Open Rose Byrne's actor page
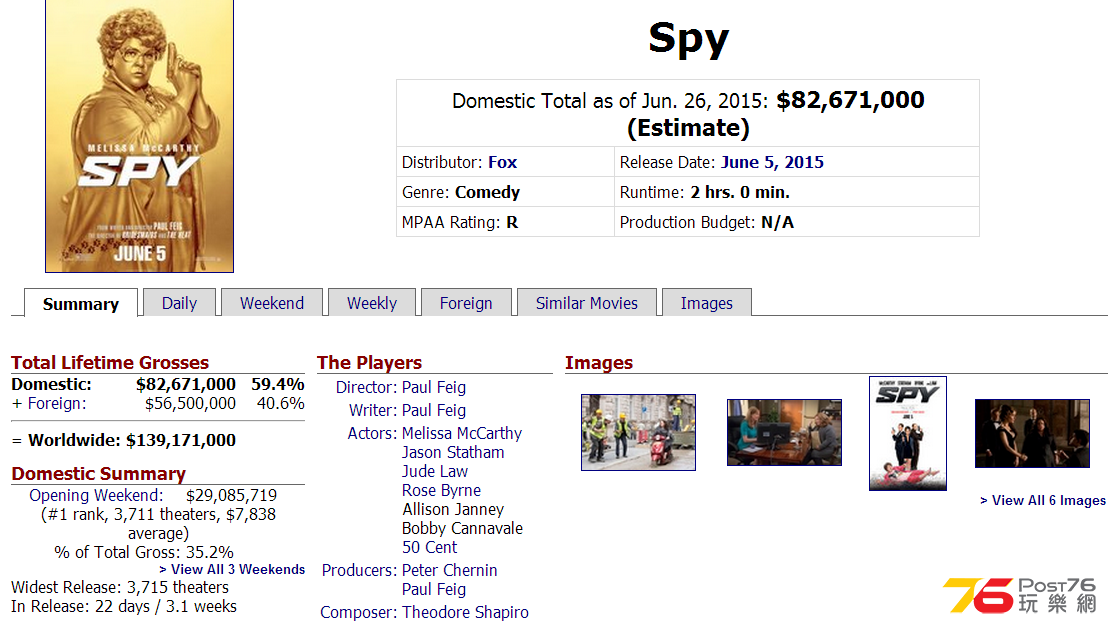The image size is (1113, 626). [x=442, y=490]
